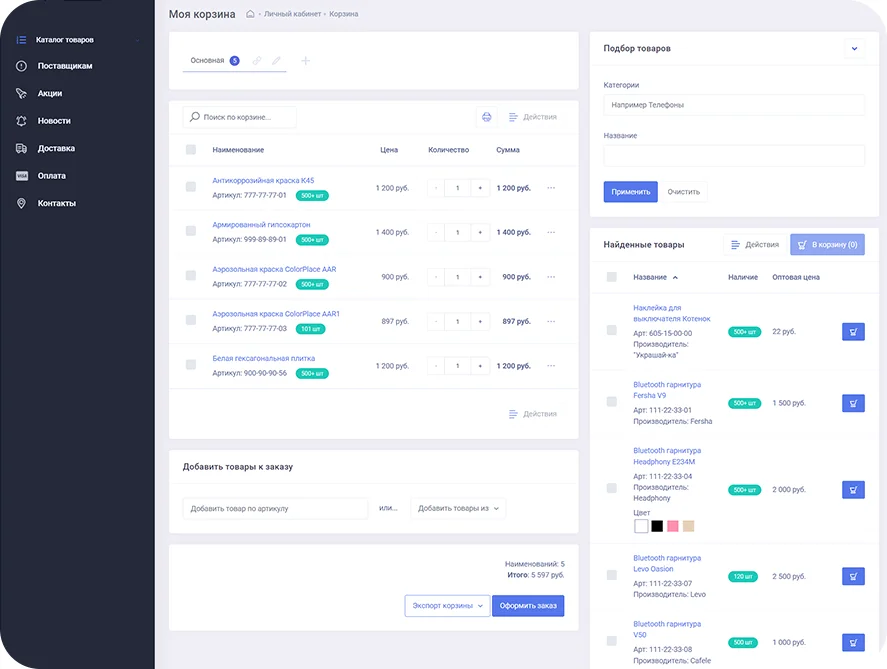
Task: Open three-dot menu for Белая гексагональная плитка
Action: 551,366
